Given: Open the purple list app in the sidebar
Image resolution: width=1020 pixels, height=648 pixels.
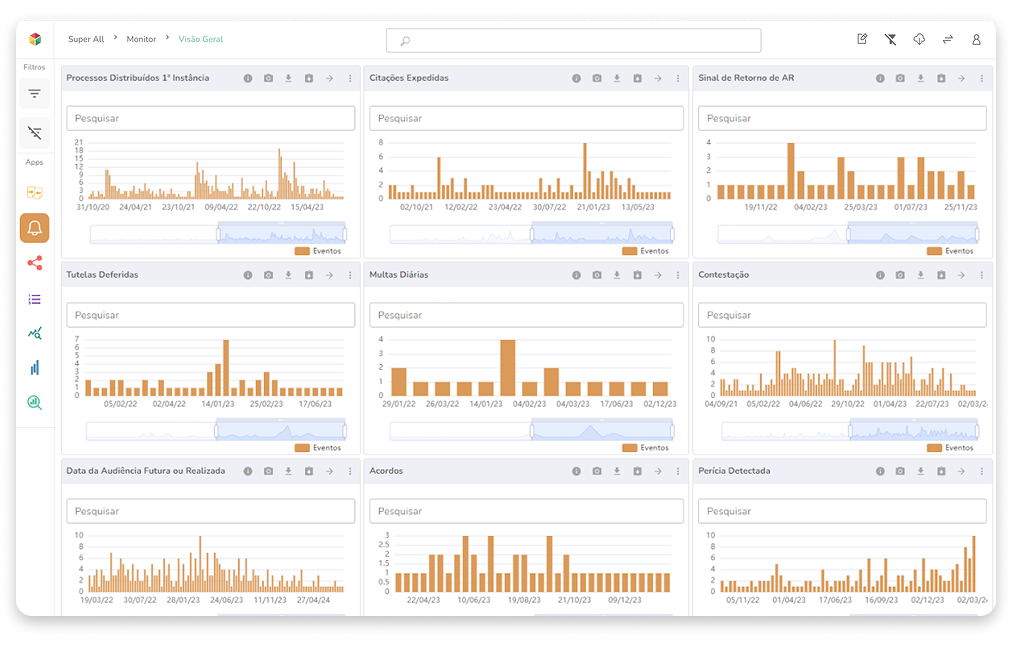Looking at the screenshot, I should click(x=34, y=299).
